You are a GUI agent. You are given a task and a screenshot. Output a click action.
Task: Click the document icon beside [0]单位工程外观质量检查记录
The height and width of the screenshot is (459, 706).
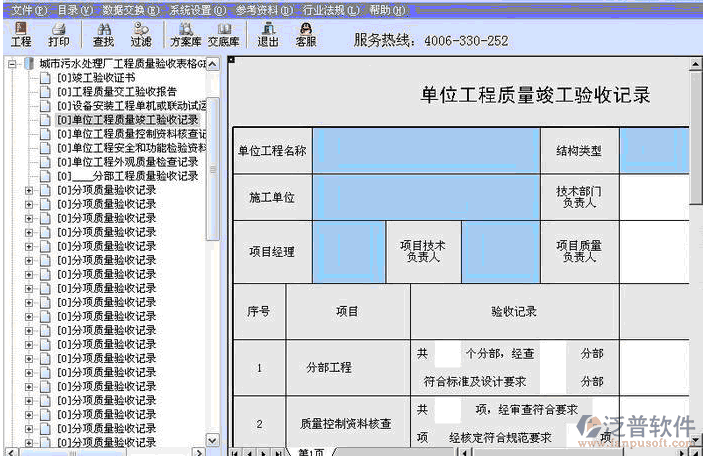(x=45, y=162)
